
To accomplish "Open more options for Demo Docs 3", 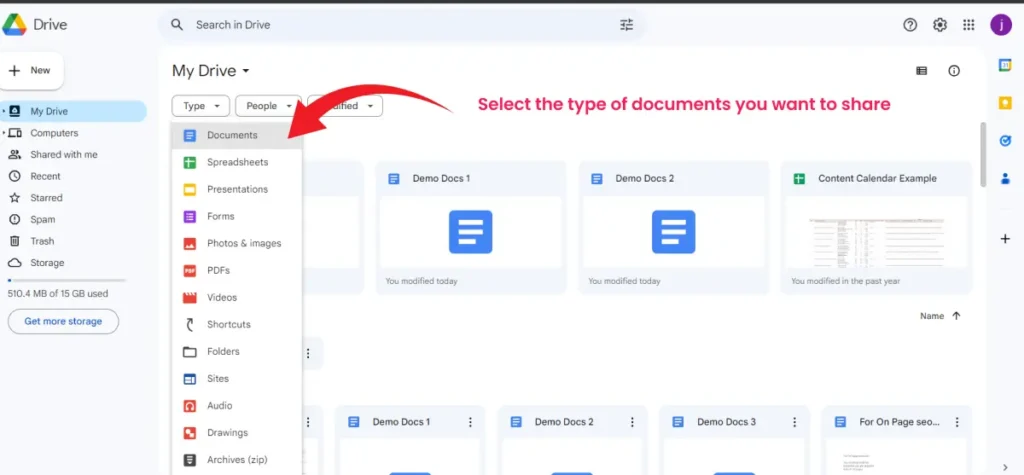I will 795,422.
